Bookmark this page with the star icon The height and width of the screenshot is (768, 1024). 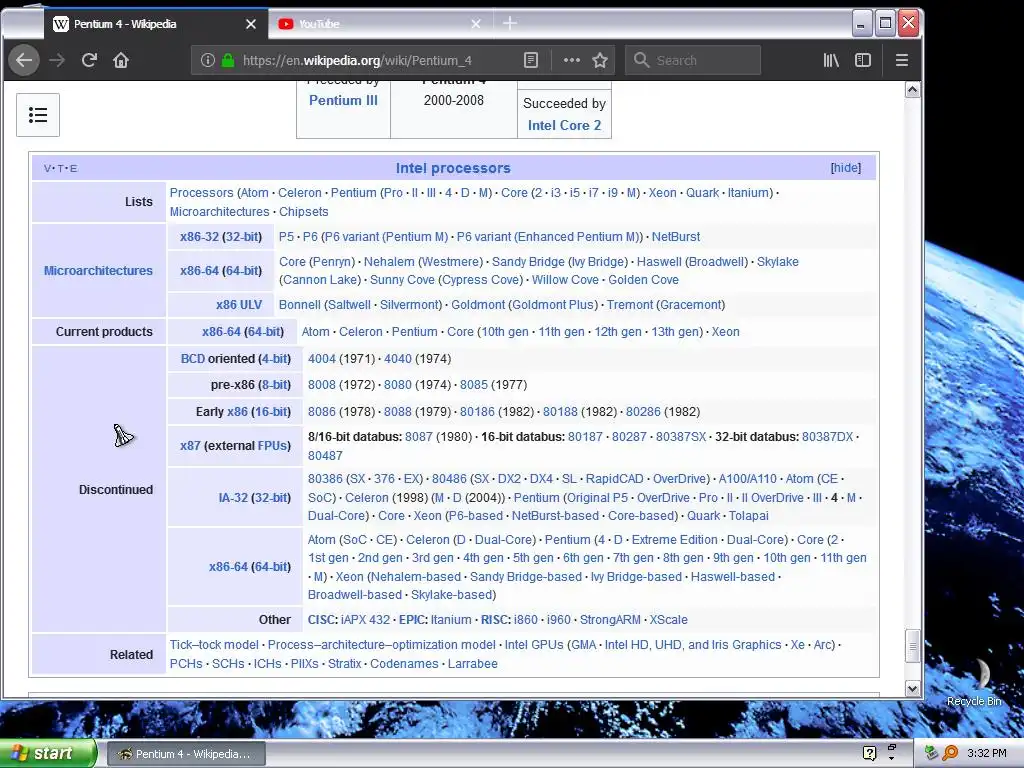pyautogui.click(x=600, y=61)
